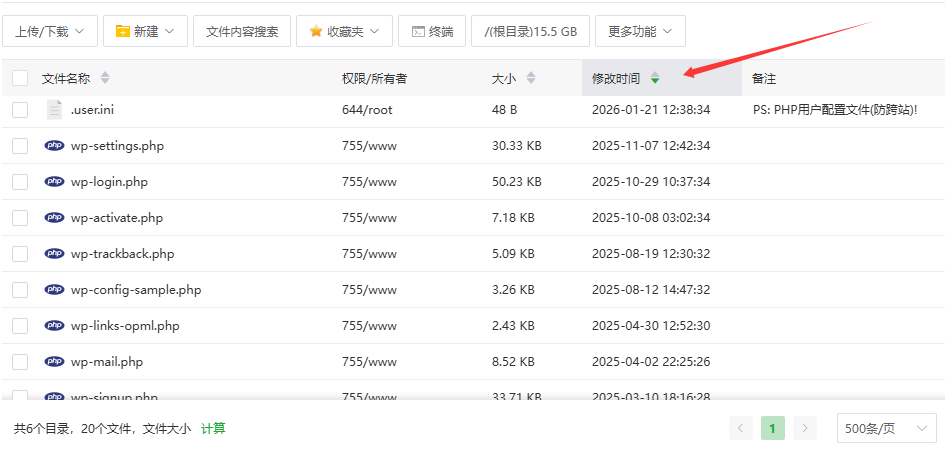Click the PHP icon of wp-trackback.php
Screen dimensions: 945x450
54,254
